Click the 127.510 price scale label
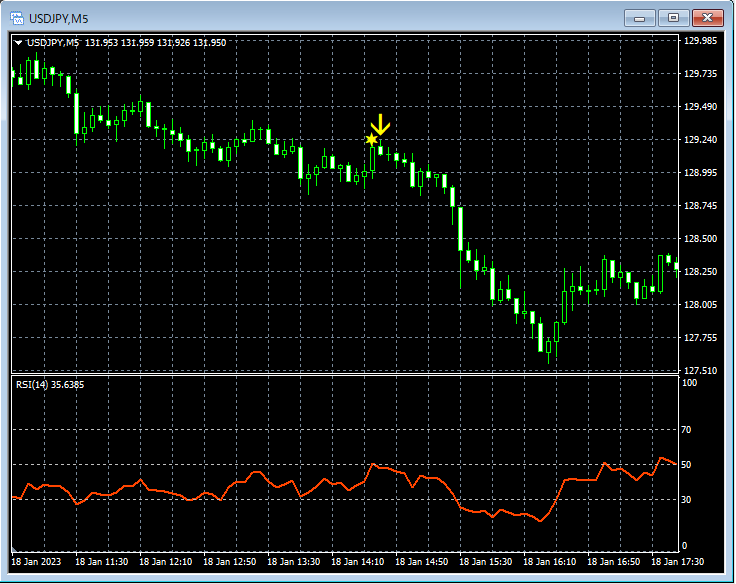The height and width of the screenshot is (584, 736). 700,371
